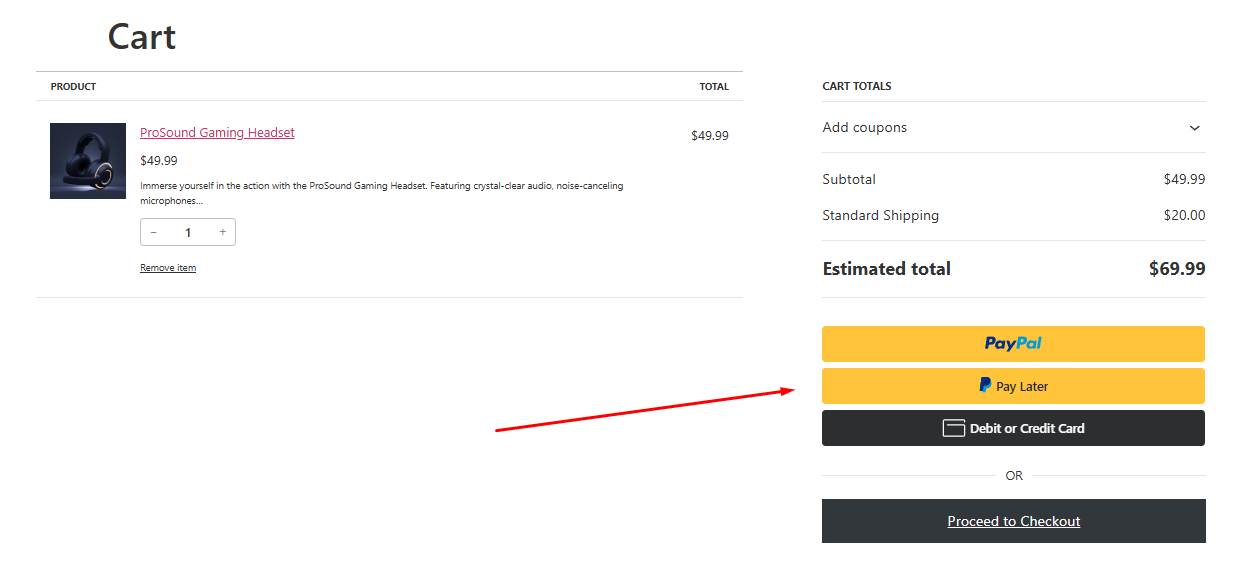
Task: Click the TOTAL column header
Action: click(714, 87)
